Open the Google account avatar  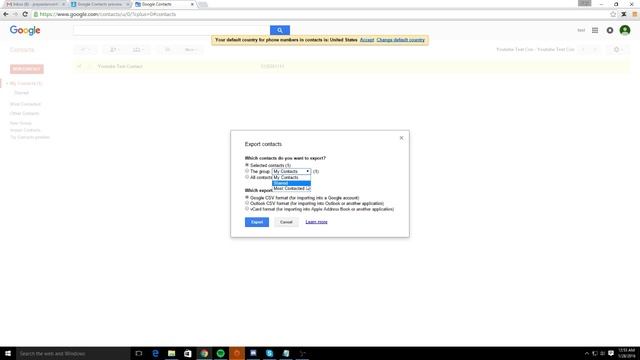625,30
